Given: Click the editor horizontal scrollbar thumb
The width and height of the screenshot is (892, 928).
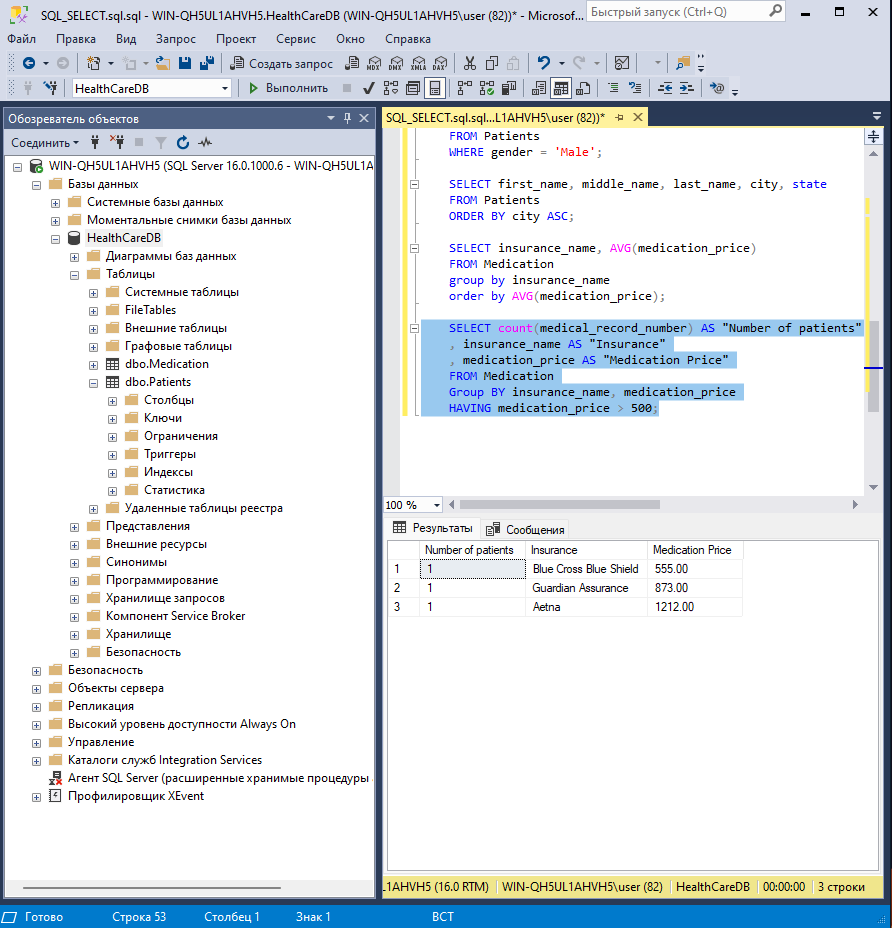Looking at the screenshot, I should tap(560, 504).
